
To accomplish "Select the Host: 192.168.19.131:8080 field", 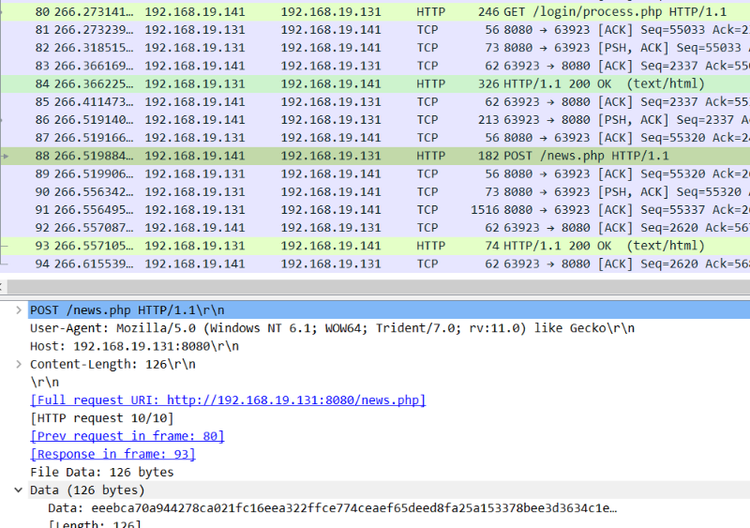I will pos(135,346).
